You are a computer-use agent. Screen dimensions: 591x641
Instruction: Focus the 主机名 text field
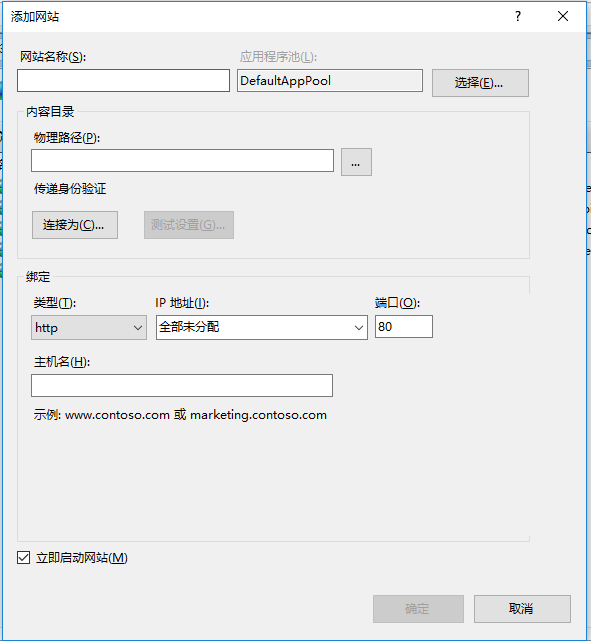point(182,385)
